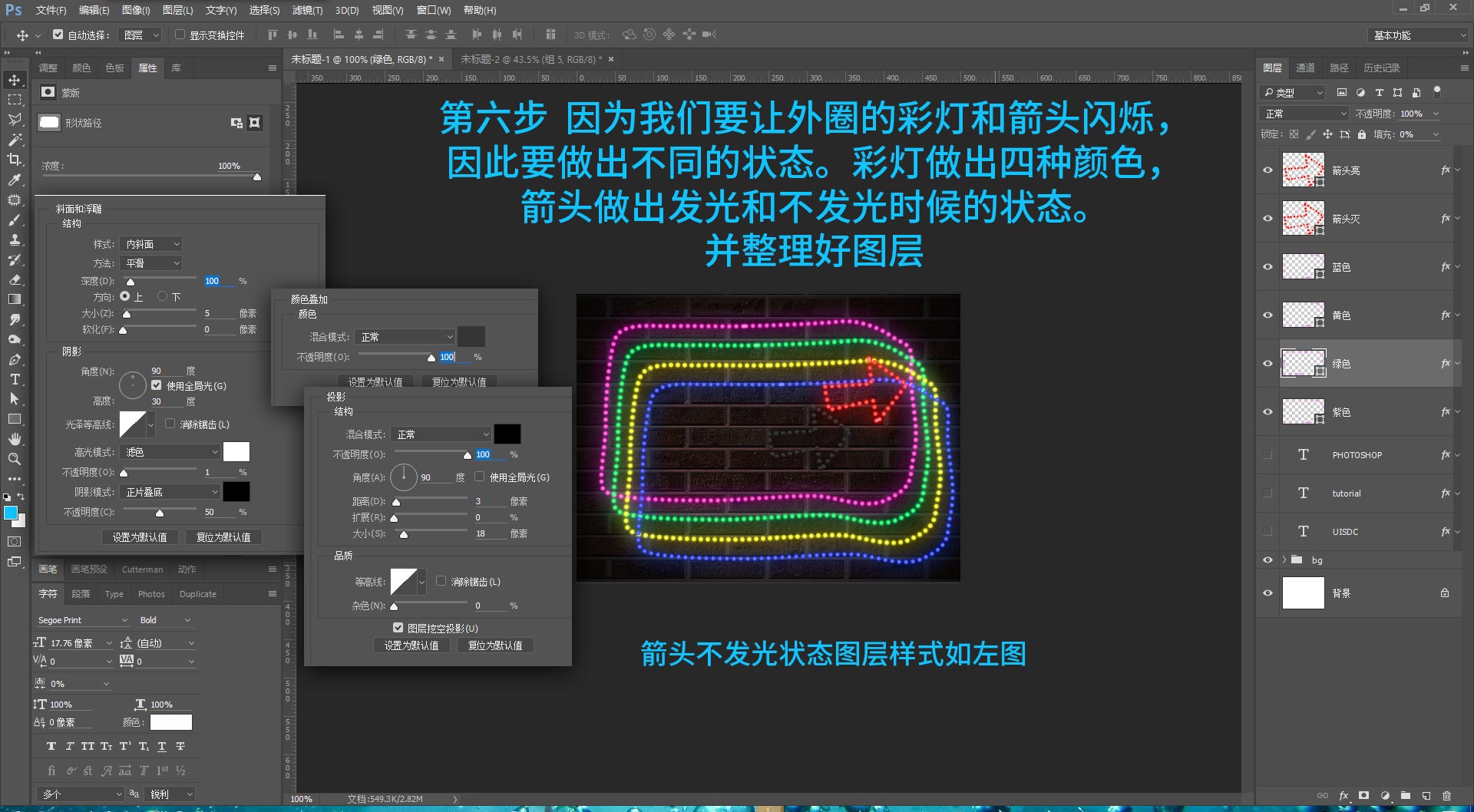Select the Move tool in toolbar
Screen dimensions: 1474x812
pos(15,80)
